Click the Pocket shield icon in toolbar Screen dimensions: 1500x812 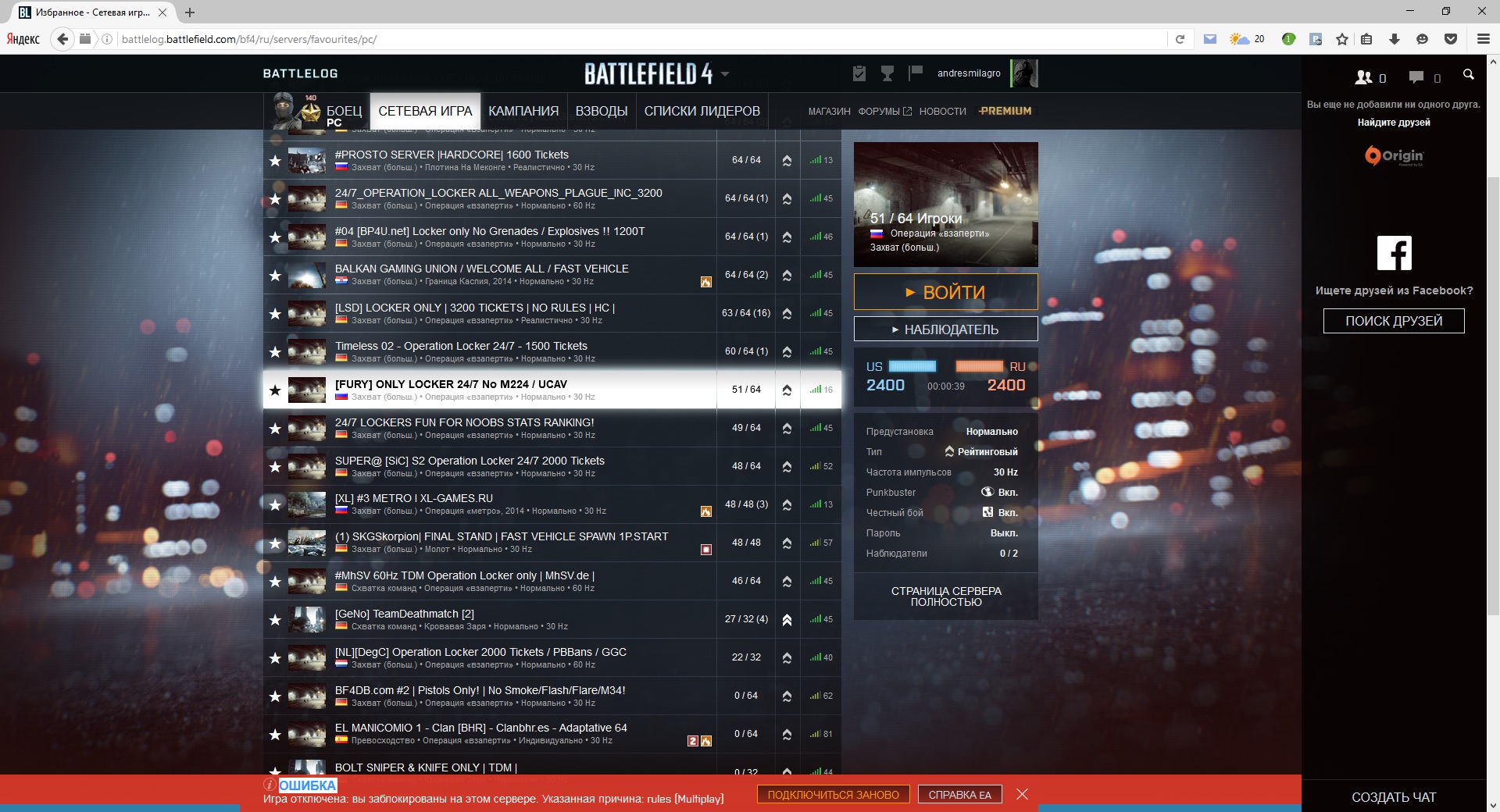pyautogui.click(x=1451, y=39)
